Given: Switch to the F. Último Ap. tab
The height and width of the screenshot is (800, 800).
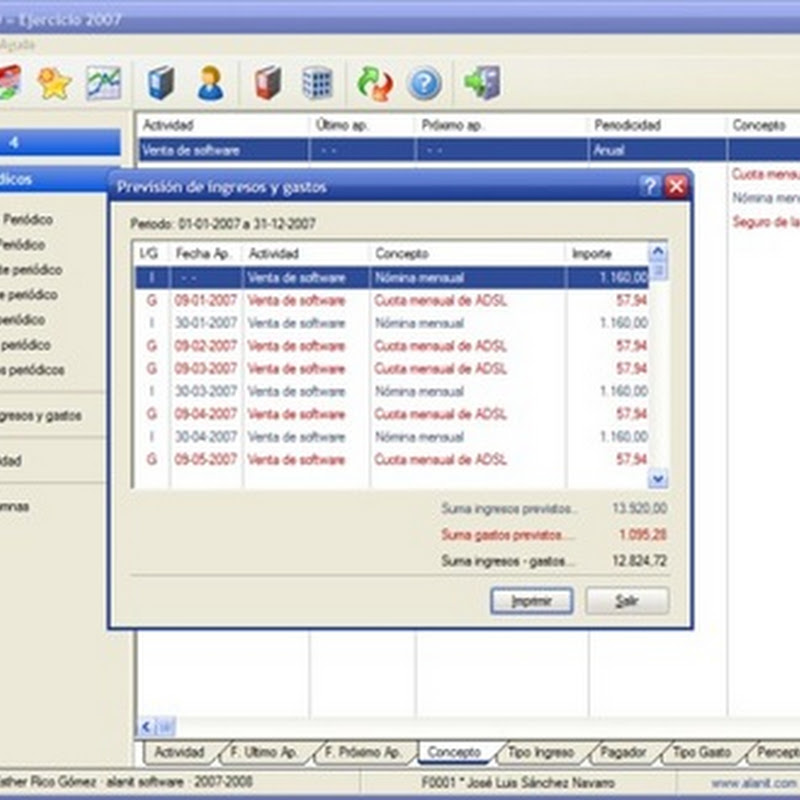Looking at the screenshot, I should click(x=263, y=753).
